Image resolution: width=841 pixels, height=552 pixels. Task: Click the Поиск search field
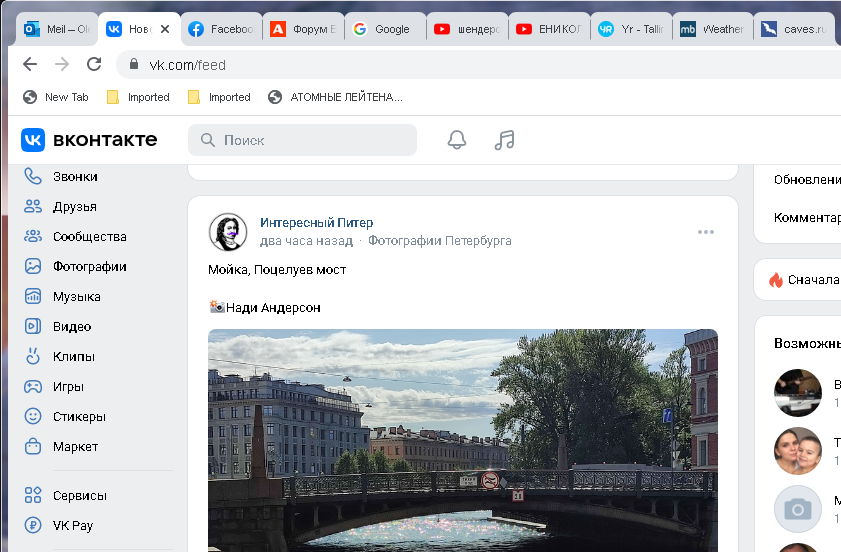click(x=303, y=140)
